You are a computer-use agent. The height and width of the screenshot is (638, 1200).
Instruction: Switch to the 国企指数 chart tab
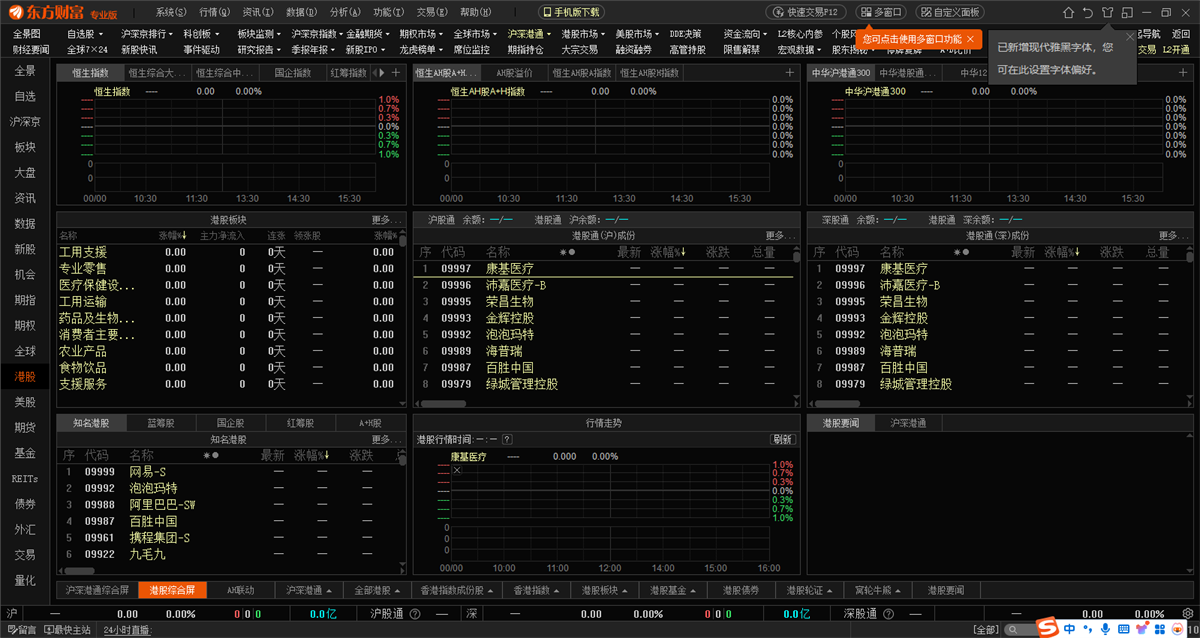(292, 73)
